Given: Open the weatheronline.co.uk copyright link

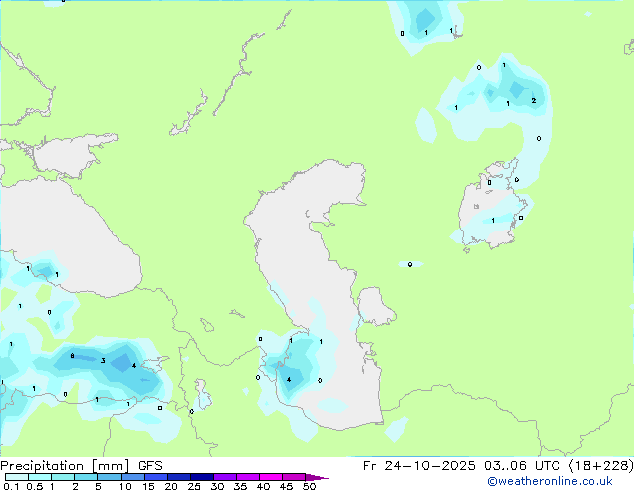Looking at the screenshot, I should tap(549, 481).
